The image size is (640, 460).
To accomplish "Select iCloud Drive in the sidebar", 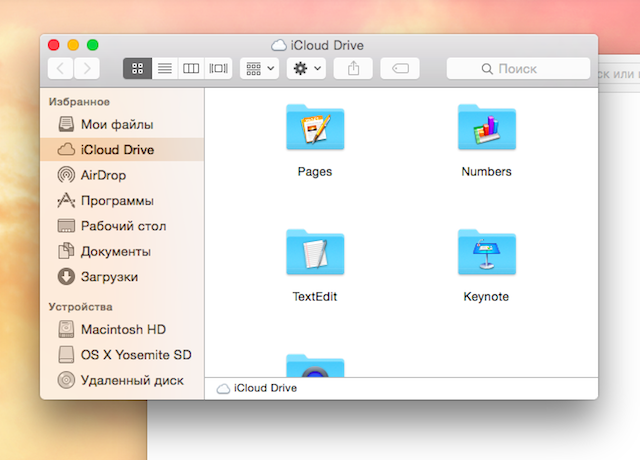I will click(x=122, y=149).
